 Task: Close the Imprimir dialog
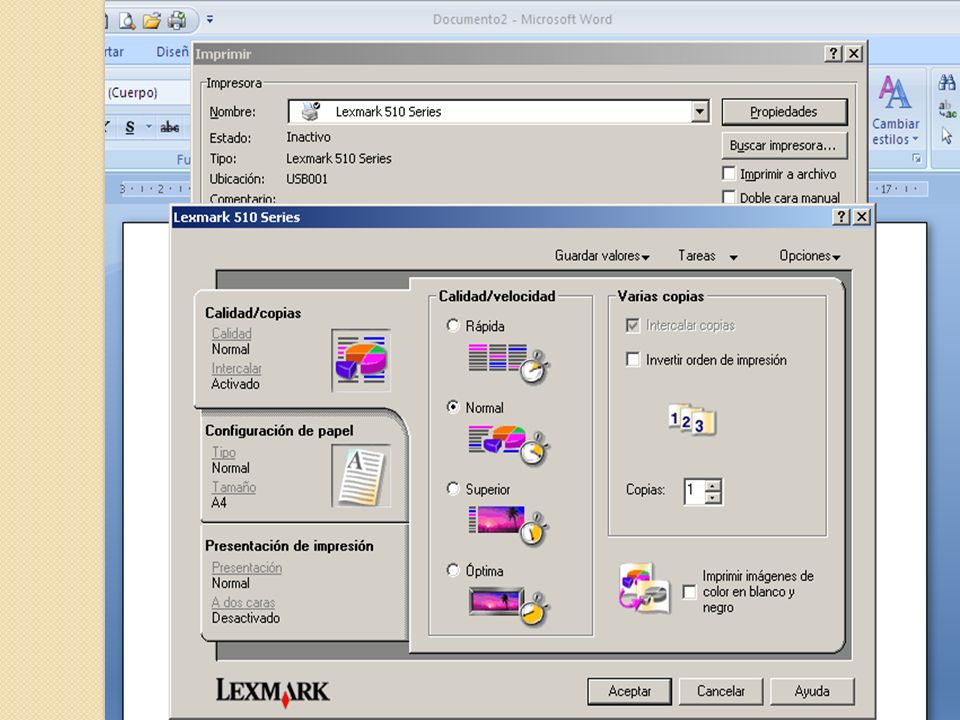(854, 54)
